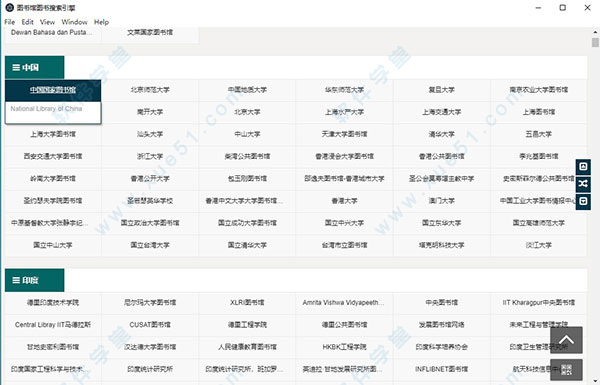The image size is (600, 385).
Task: Select 国立清华大学 entry
Action: [x=247, y=245]
